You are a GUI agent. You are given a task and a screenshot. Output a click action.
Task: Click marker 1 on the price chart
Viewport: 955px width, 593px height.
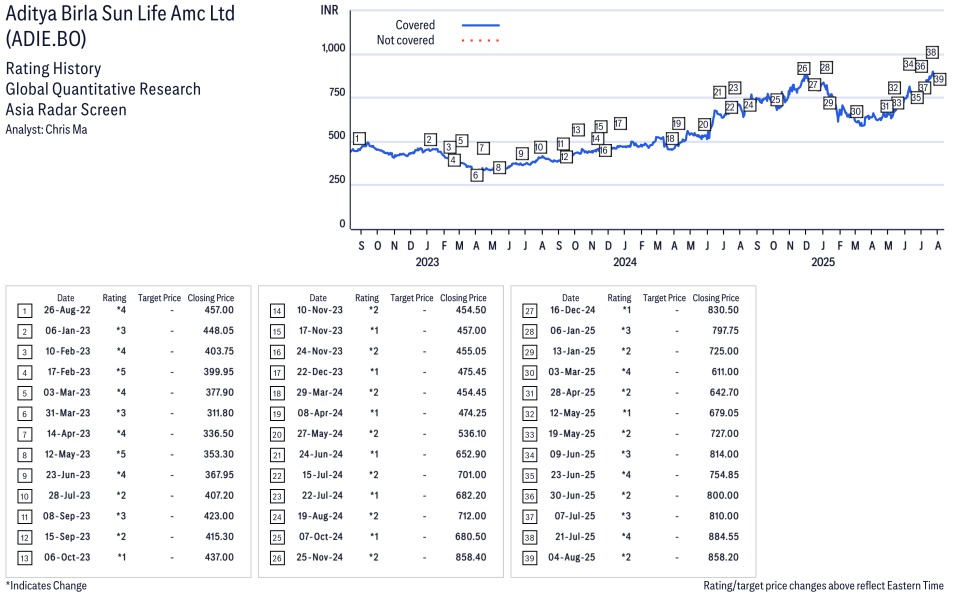click(359, 139)
